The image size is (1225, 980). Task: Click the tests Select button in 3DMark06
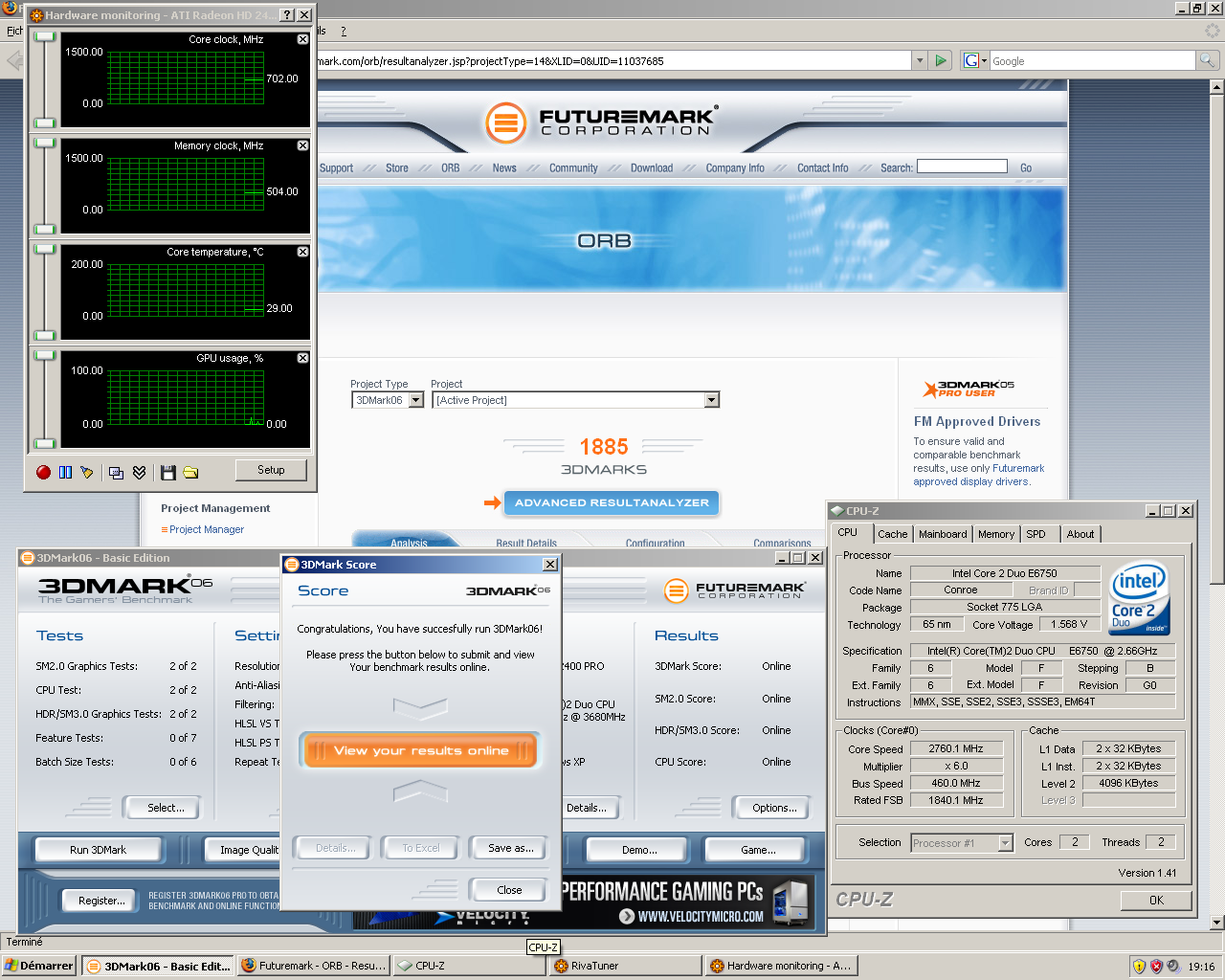[166, 808]
